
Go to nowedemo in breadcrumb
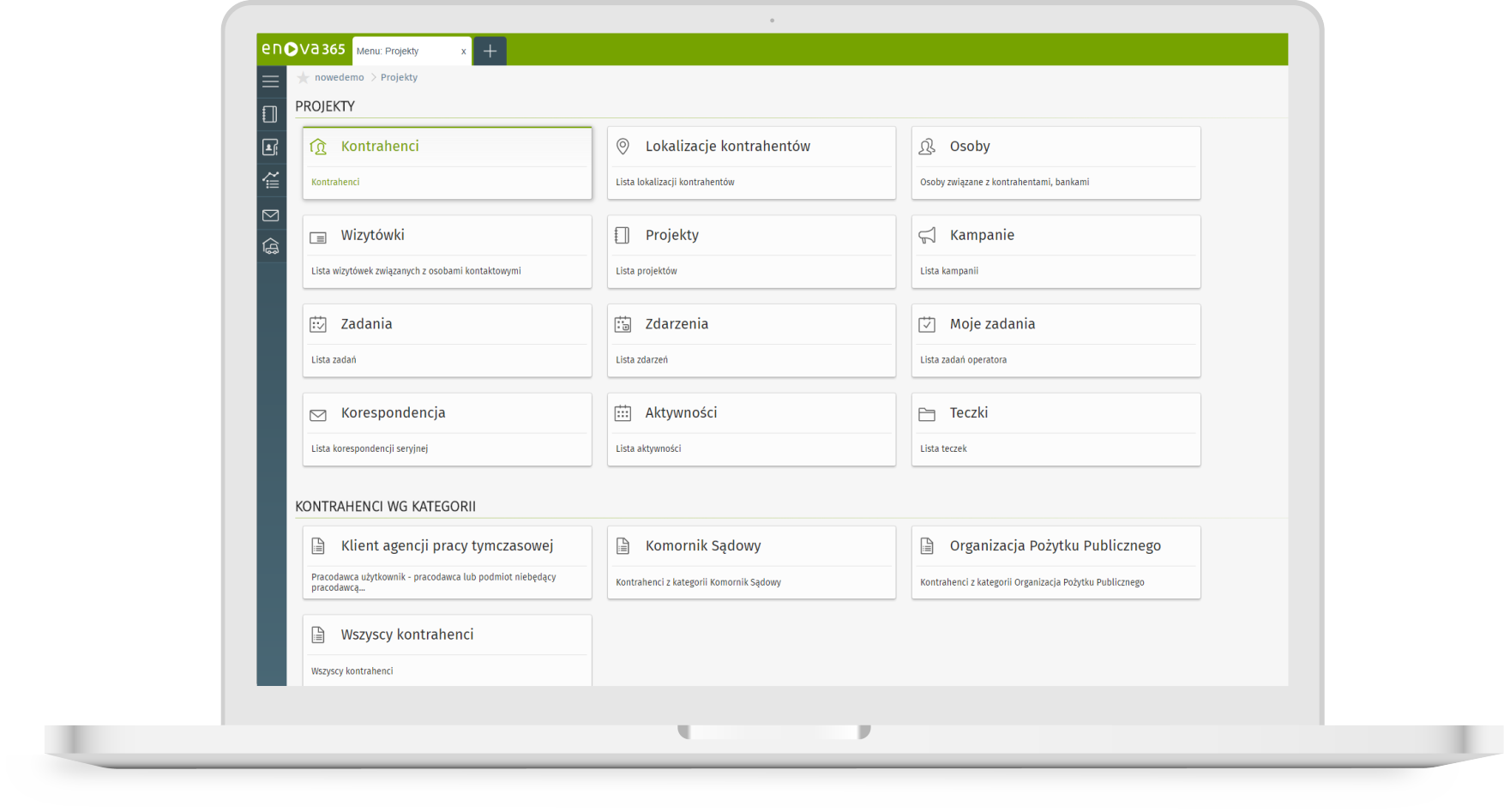pos(339,78)
